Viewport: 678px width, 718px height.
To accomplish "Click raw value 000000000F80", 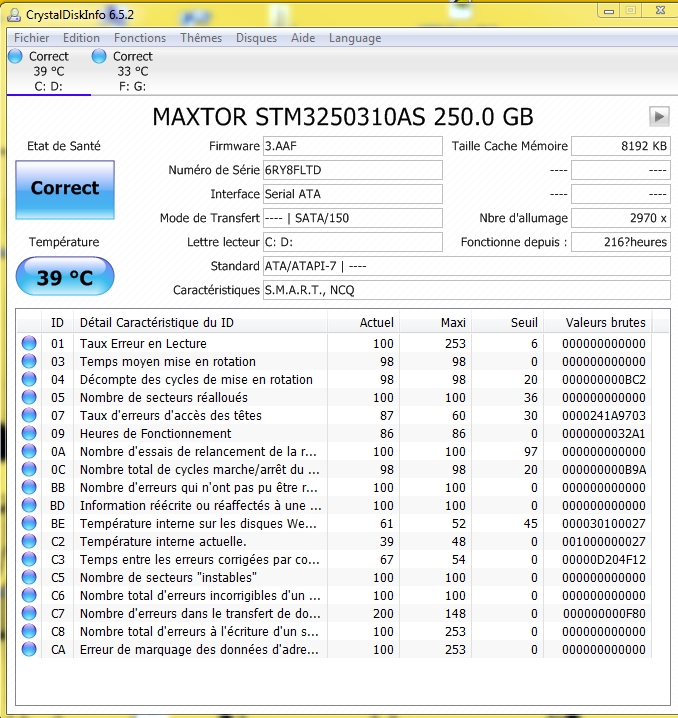I will click(604, 614).
